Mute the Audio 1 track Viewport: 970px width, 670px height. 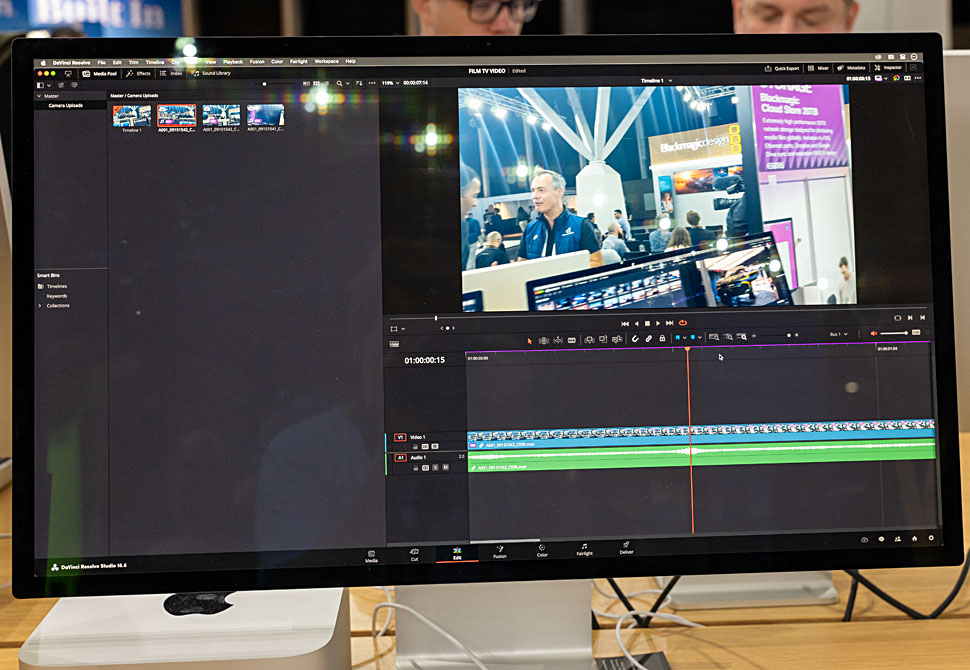tap(445, 467)
